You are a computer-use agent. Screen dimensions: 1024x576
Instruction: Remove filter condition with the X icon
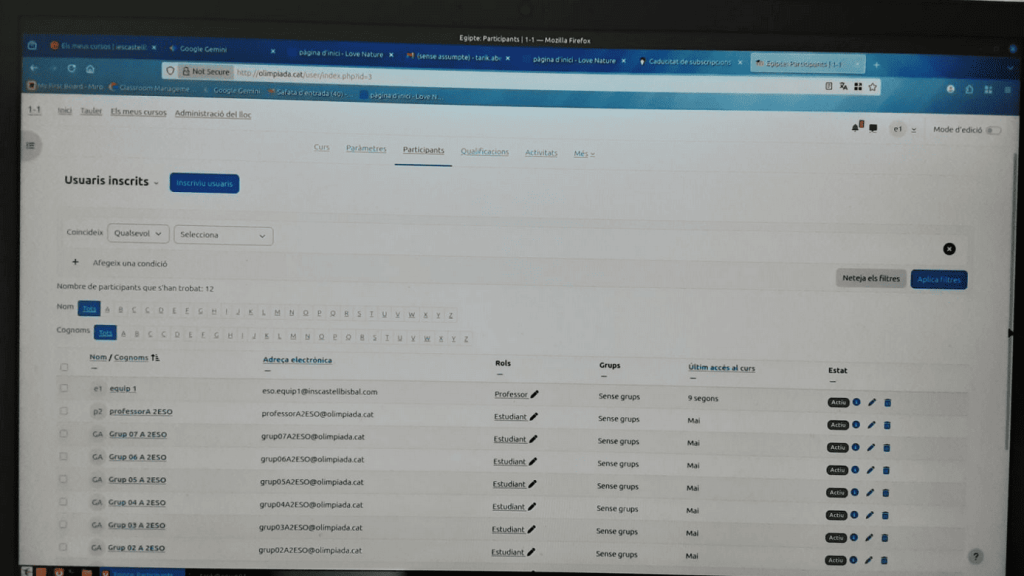949,249
